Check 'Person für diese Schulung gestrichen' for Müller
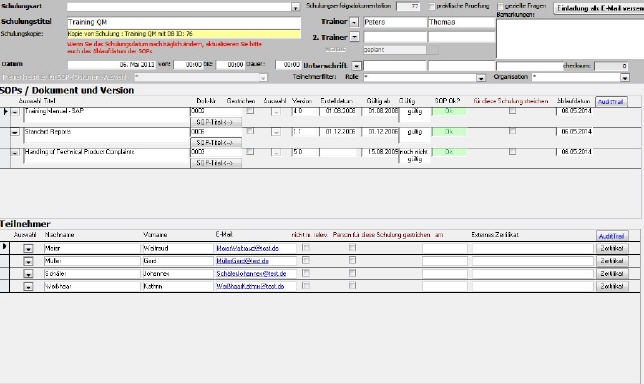 click(x=352, y=260)
